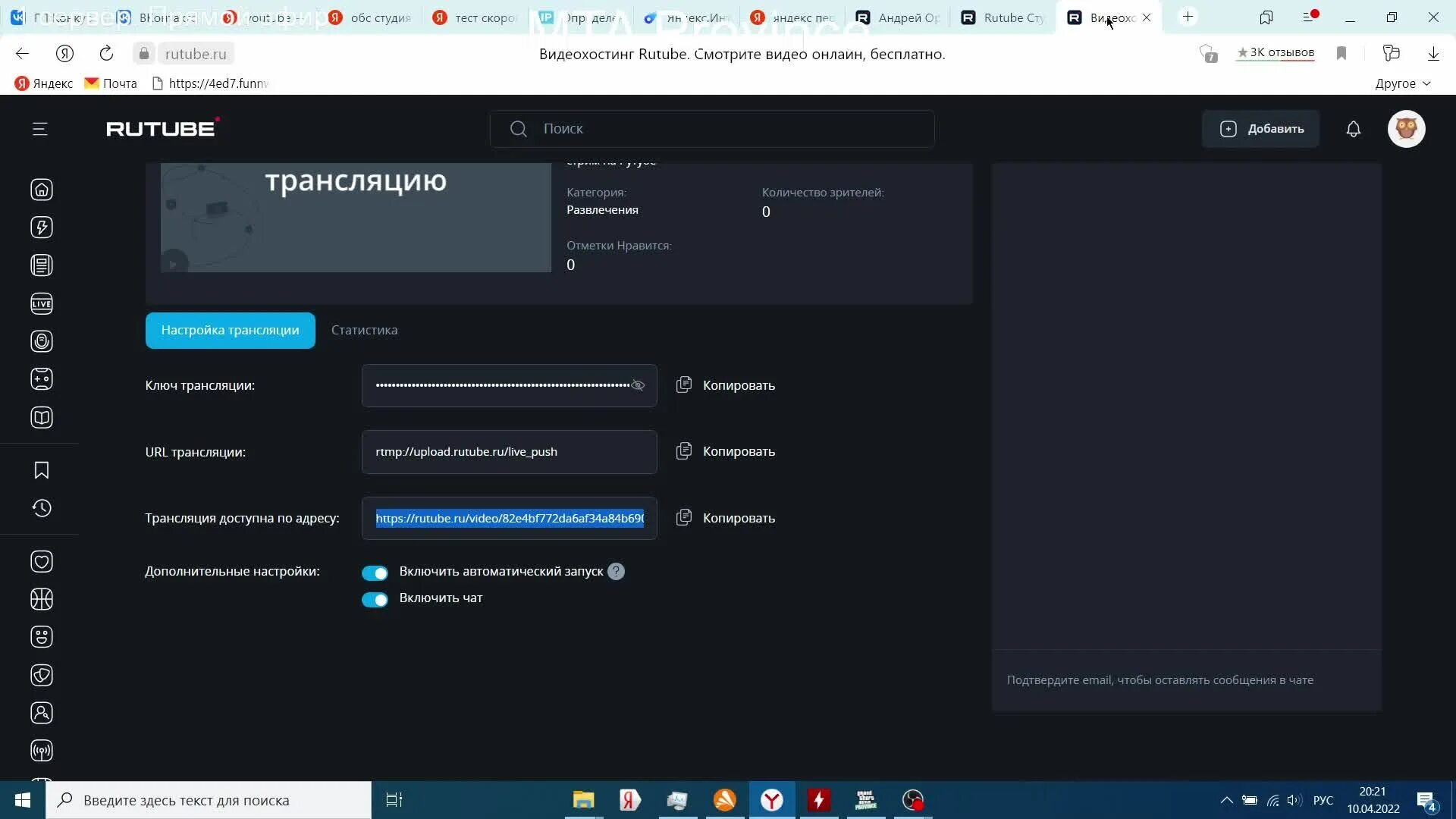Toggle the enable chat switch

click(375, 599)
